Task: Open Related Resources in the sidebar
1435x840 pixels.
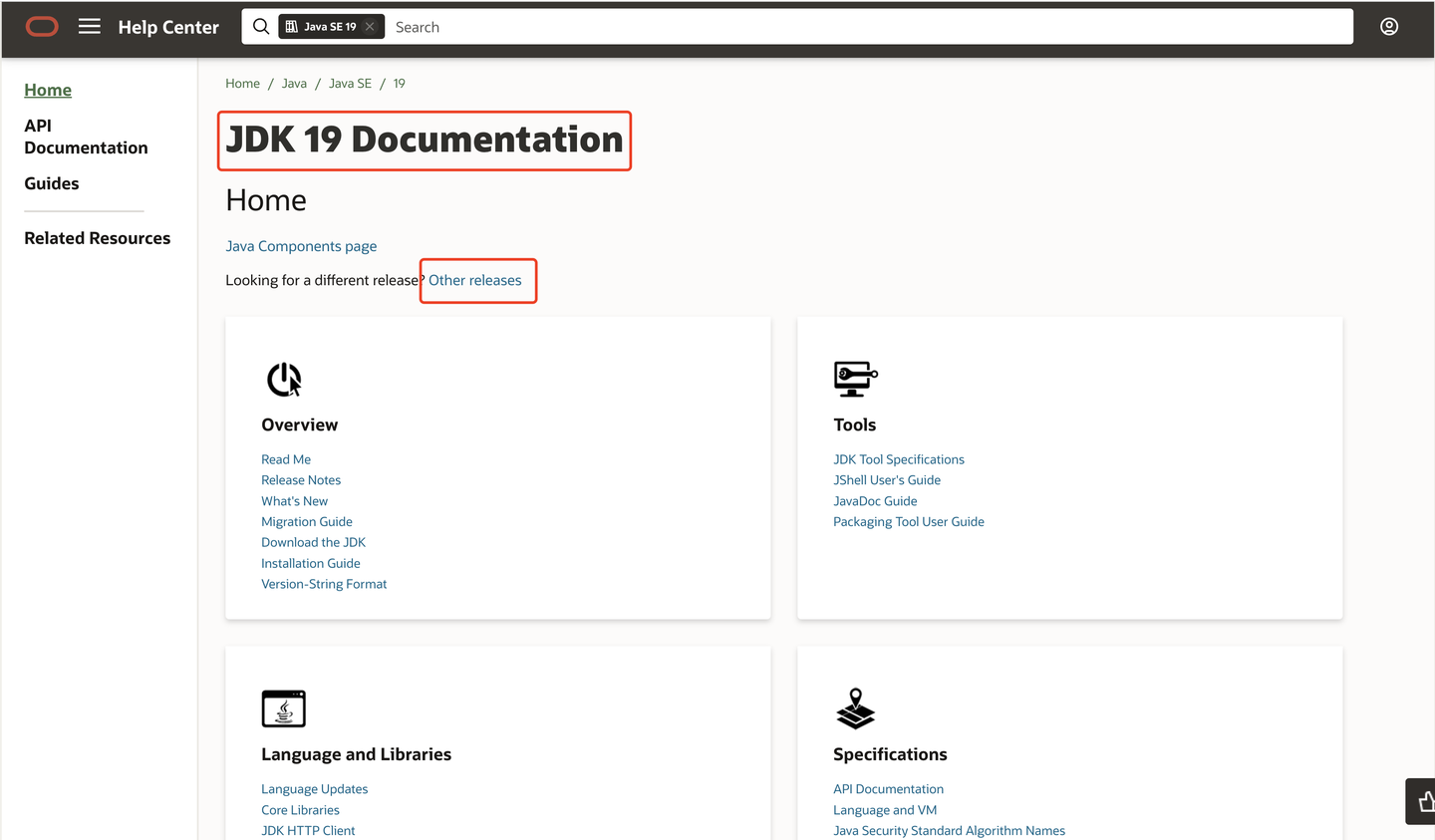Action: pos(98,238)
